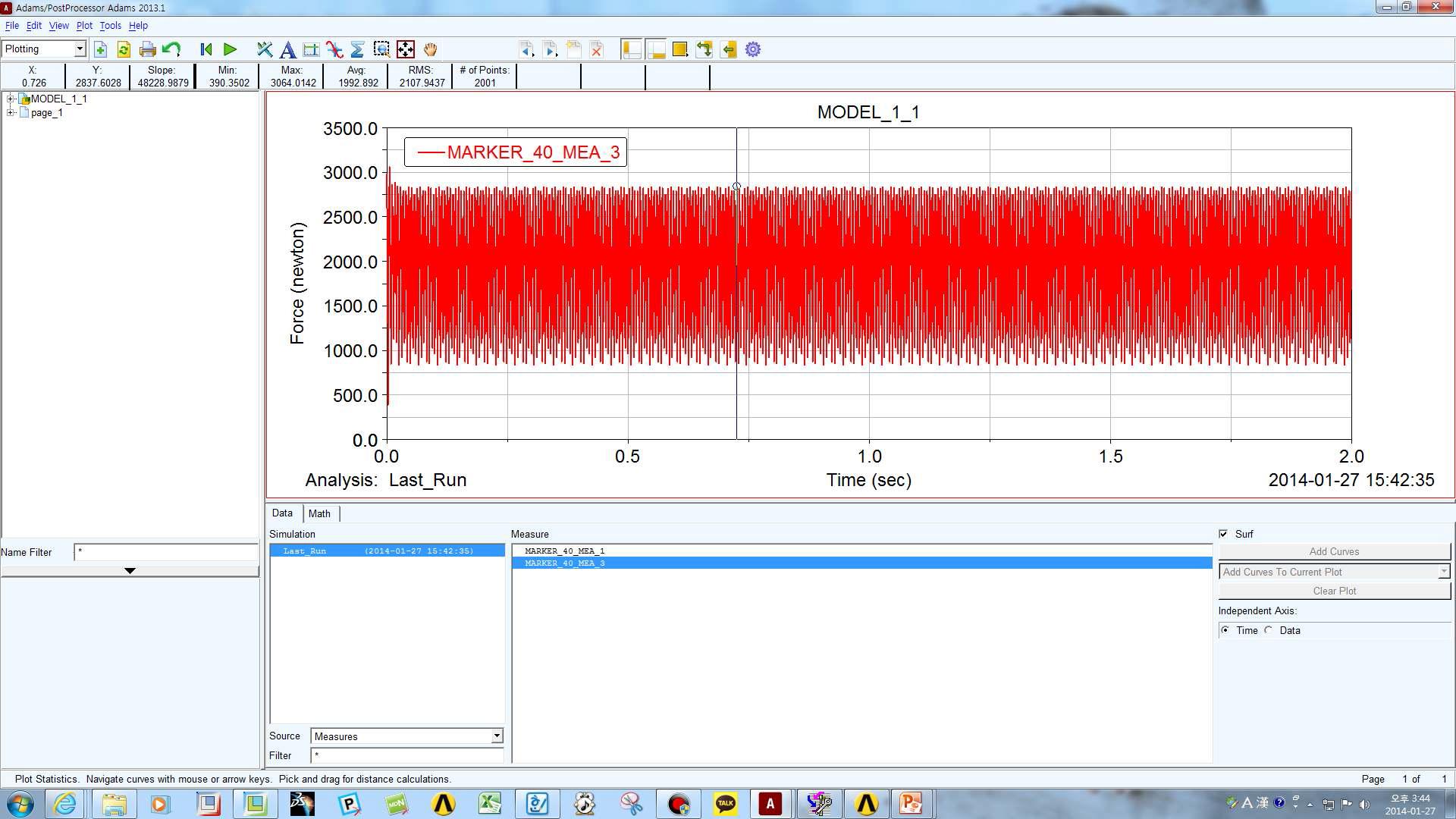Click the page layout yellow square icon
Screen dimensions: 1456x819
click(x=680, y=50)
